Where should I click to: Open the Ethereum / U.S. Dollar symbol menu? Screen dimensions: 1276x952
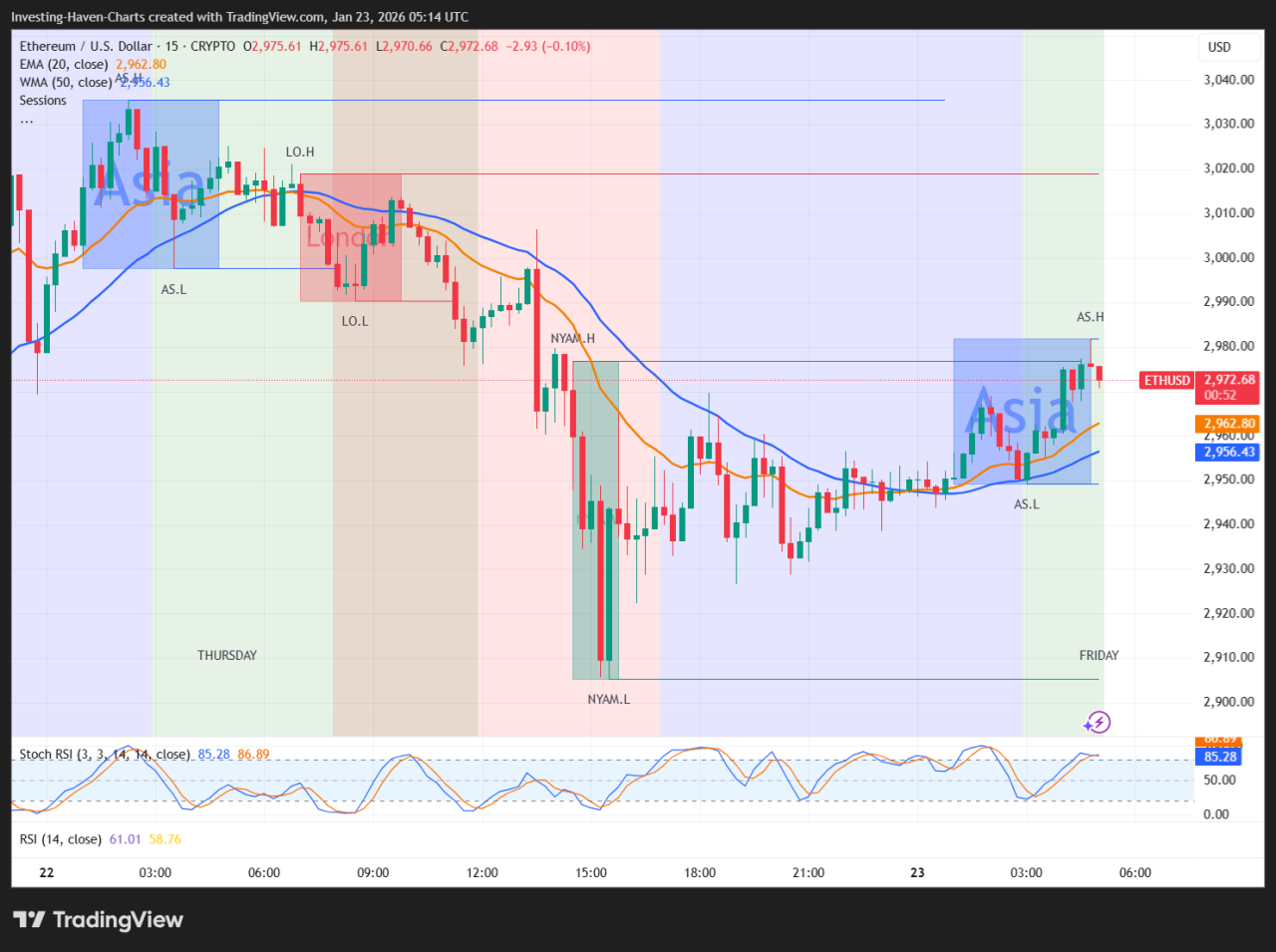pyautogui.click(x=84, y=46)
